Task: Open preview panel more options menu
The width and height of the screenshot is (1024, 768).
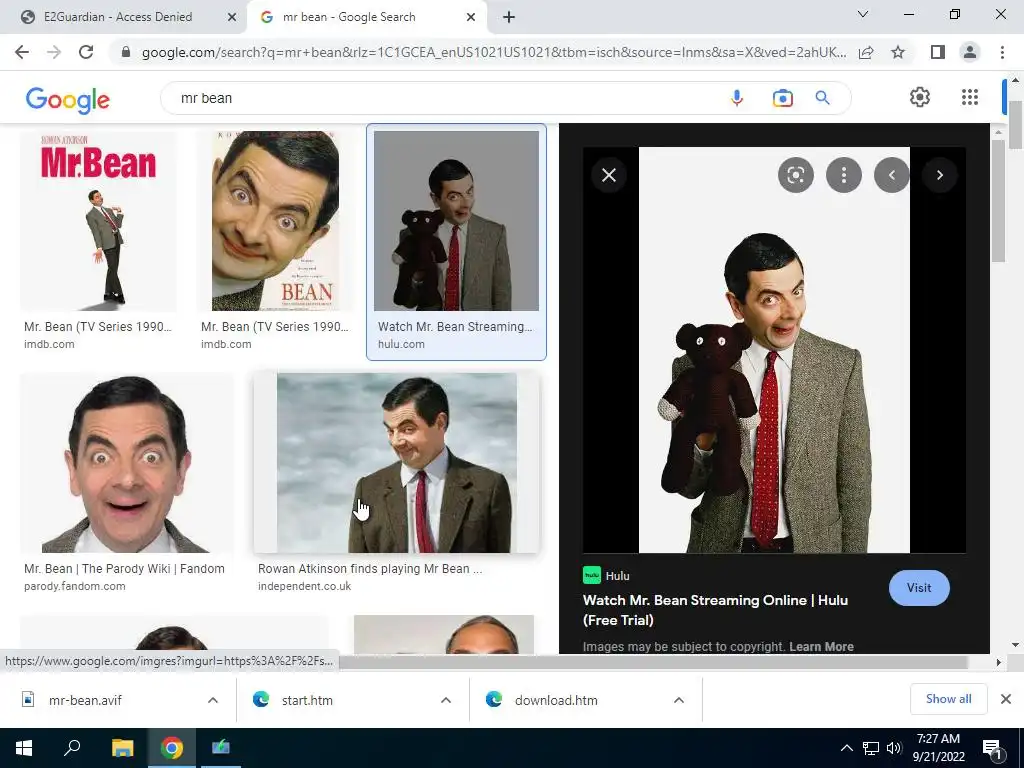Action: coord(844,175)
